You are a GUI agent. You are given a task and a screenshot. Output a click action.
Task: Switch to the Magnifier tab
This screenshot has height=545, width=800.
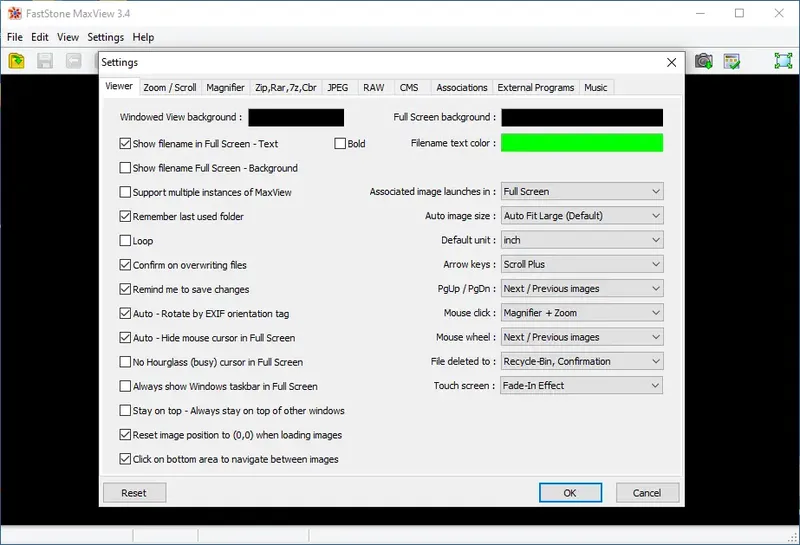pyautogui.click(x=225, y=87)
